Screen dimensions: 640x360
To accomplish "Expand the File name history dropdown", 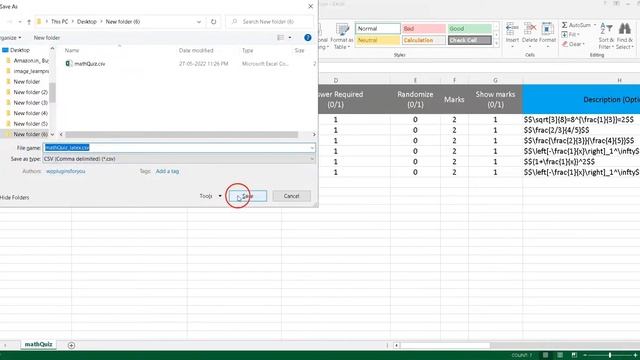I will point(312,148).
